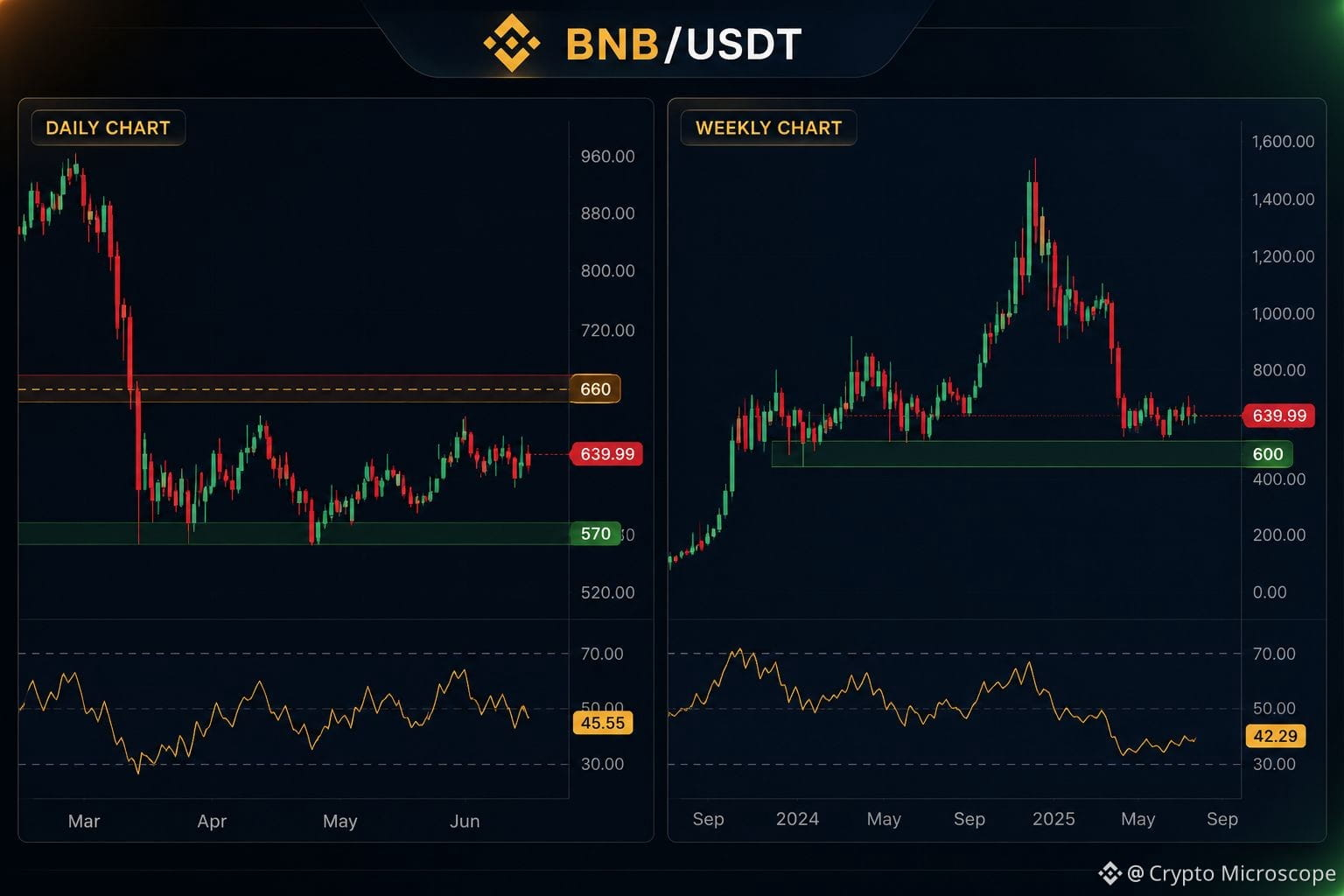Image resolution: width=1344 pixels, height=896 pixels.
Task: Click the 800.00 label on daily chart axis
Action: pos(607,271)
